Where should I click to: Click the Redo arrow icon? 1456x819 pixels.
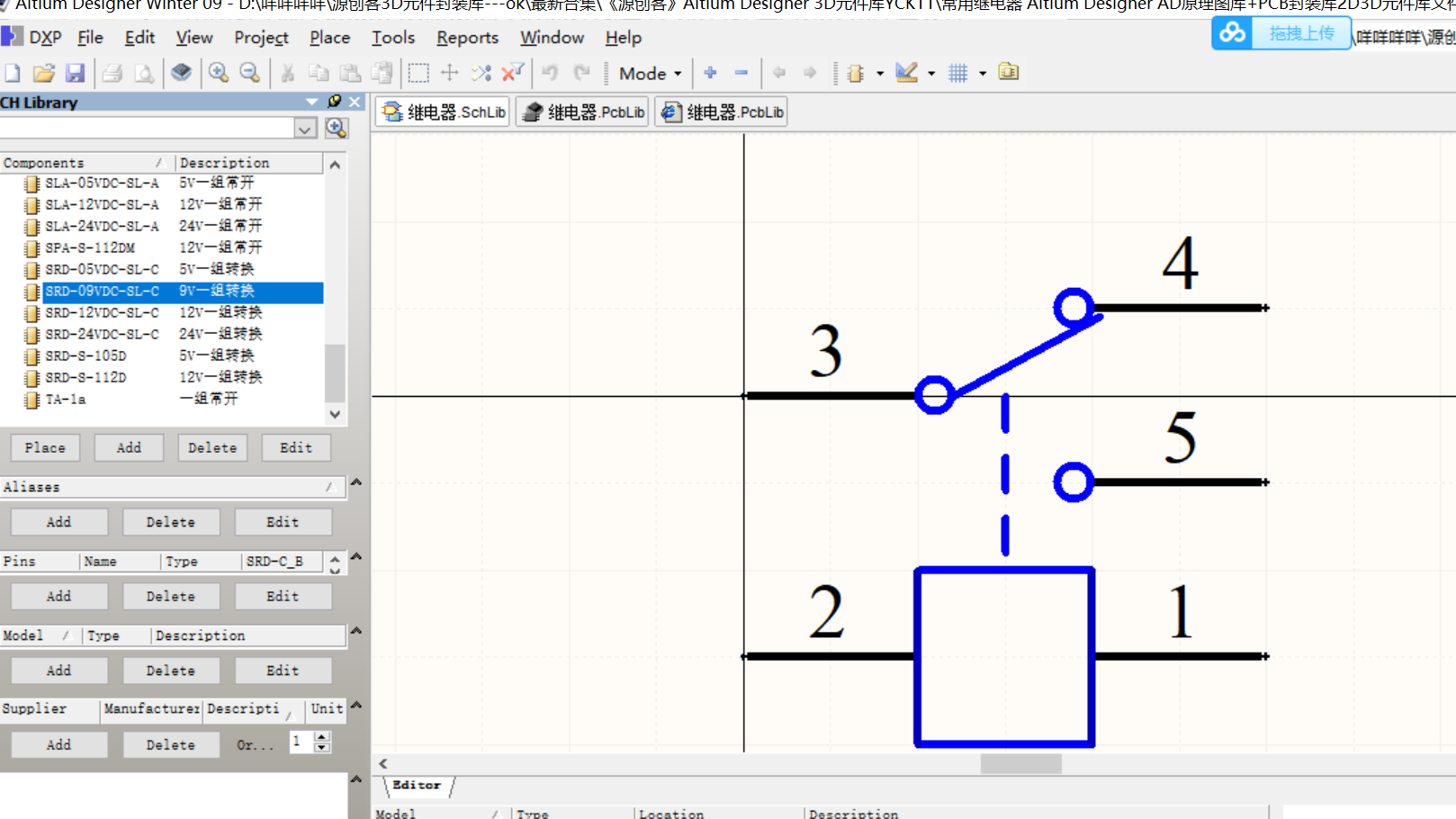point(582,73)
